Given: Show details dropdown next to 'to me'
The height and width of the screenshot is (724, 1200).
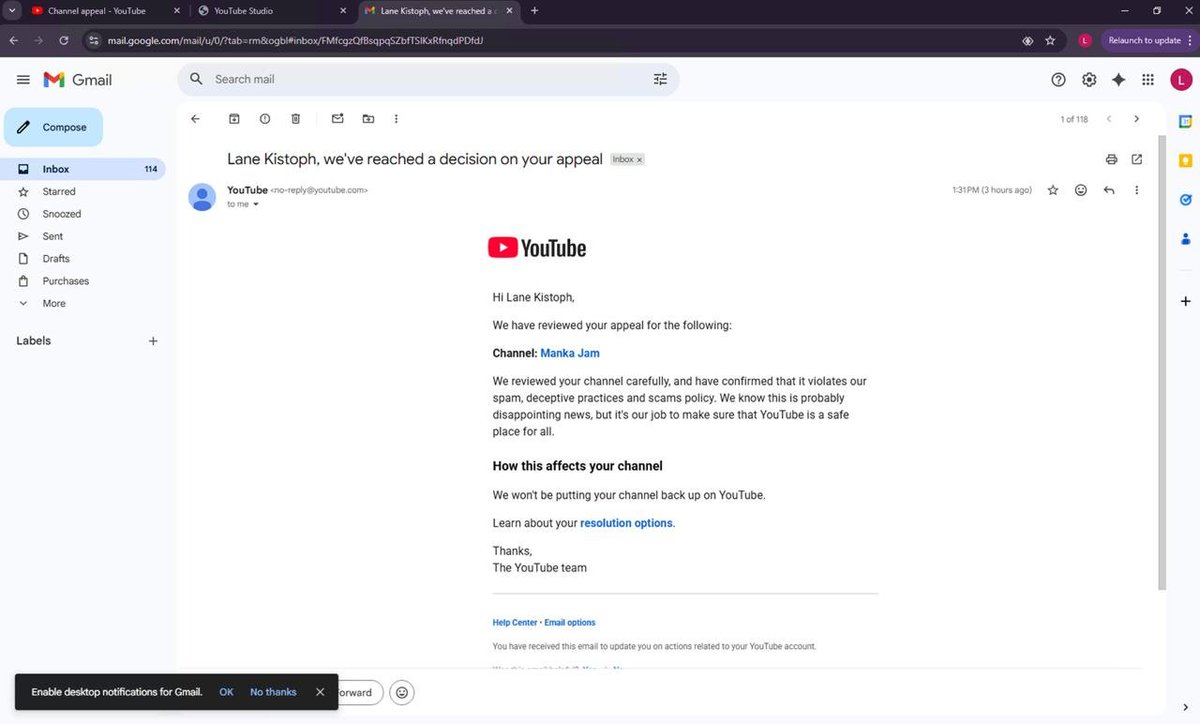Looking at the screenshot, I should 256,204.
